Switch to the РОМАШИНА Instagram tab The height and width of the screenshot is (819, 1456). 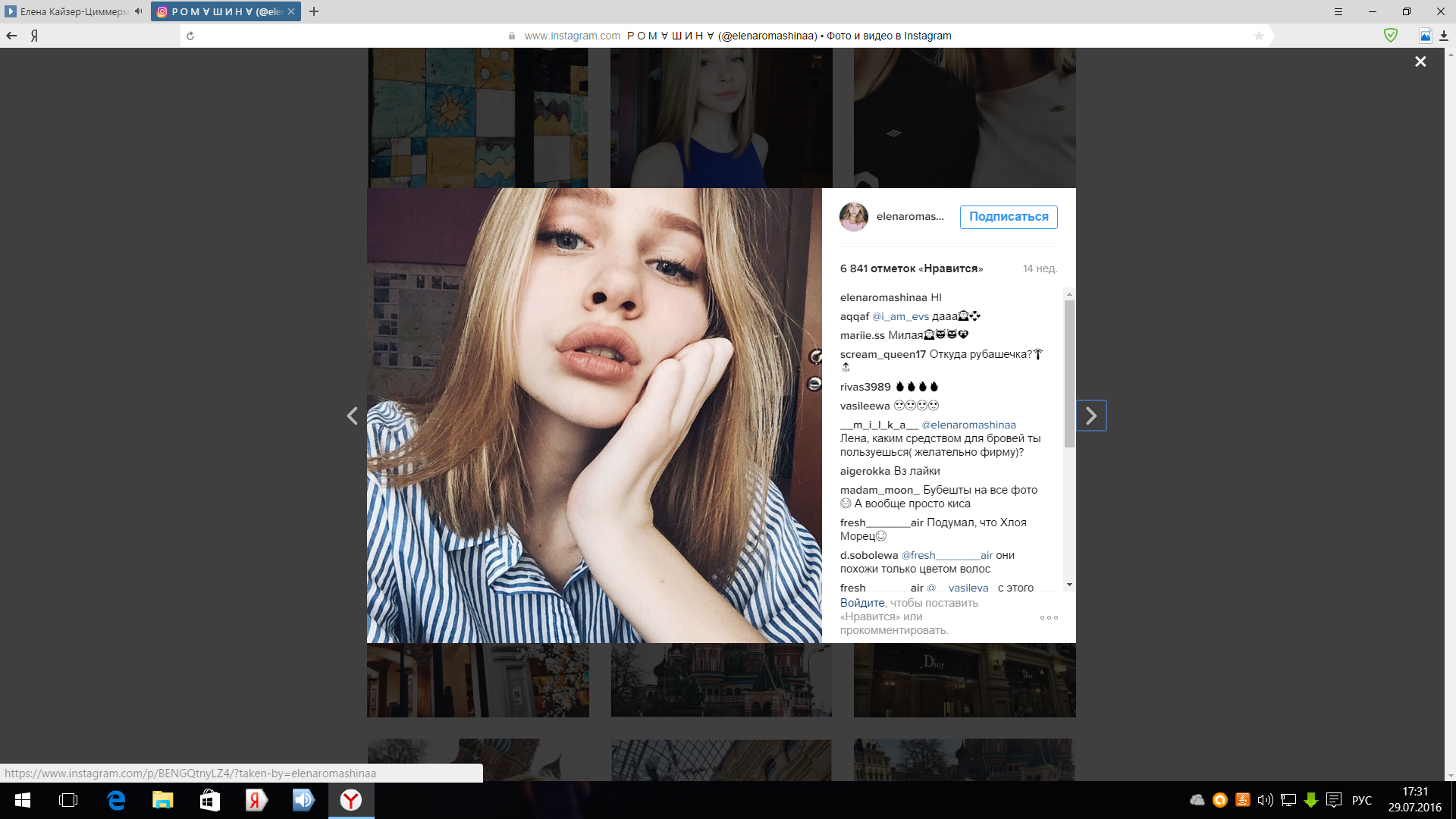coord(225,11)
